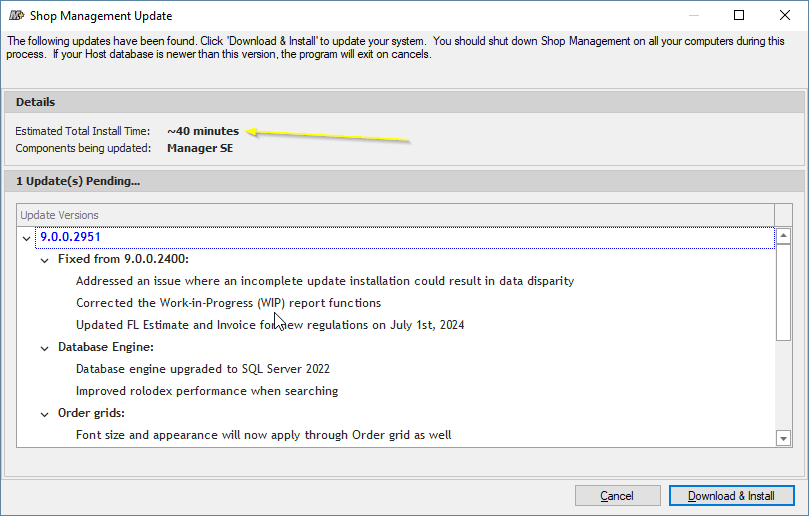This screenshot has height=516, width=809.
Task: Select the 'Order grids:' heading
Action: click(x=91, y=413)
